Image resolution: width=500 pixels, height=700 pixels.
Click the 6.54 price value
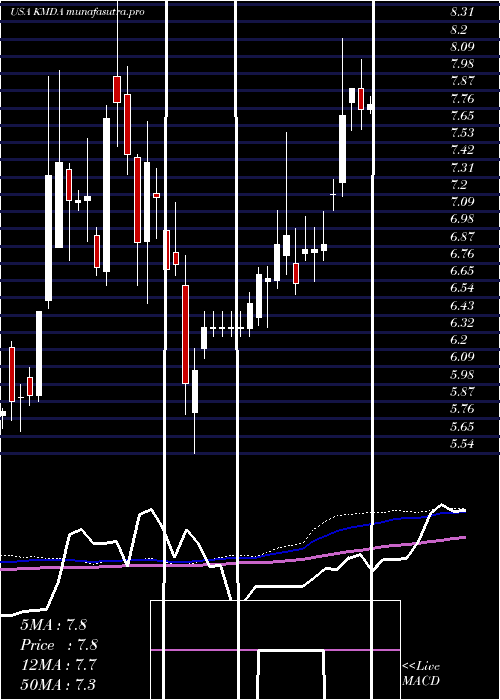click(462, 288)
